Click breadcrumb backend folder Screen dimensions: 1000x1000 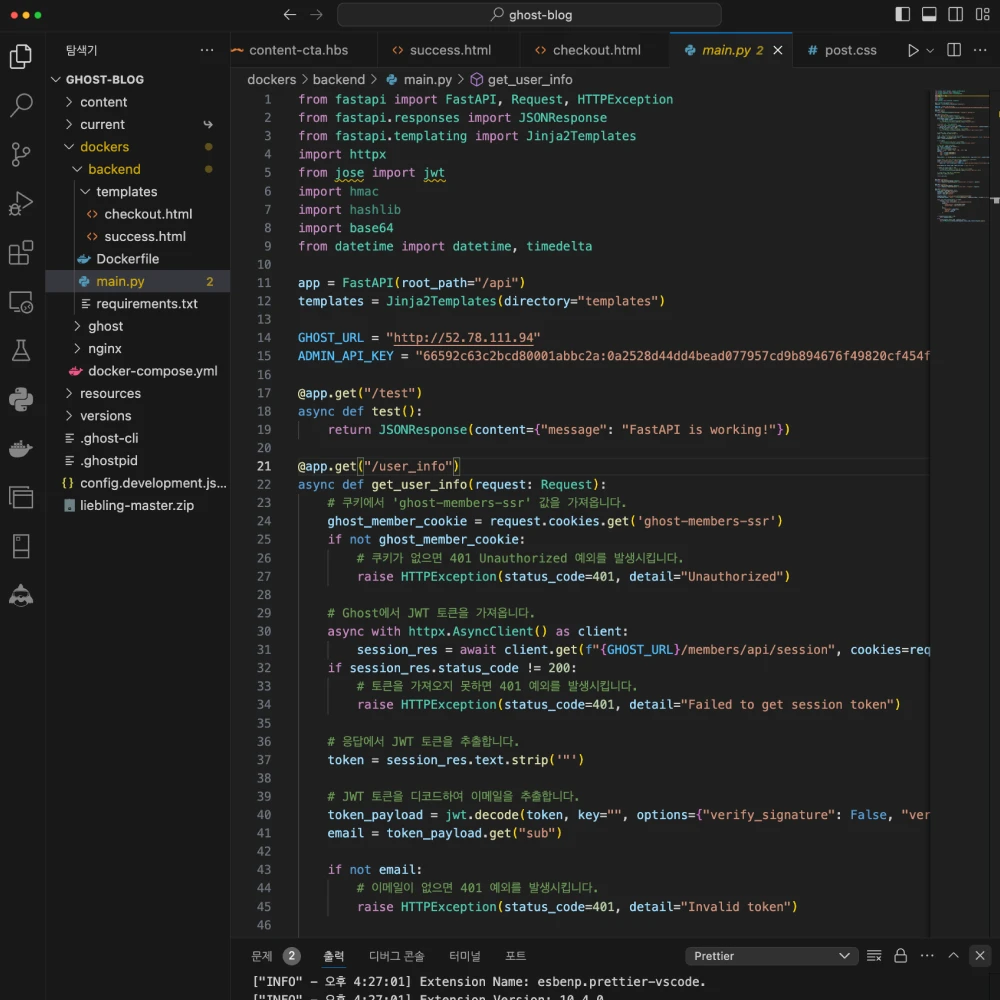[x=339, y=80]
